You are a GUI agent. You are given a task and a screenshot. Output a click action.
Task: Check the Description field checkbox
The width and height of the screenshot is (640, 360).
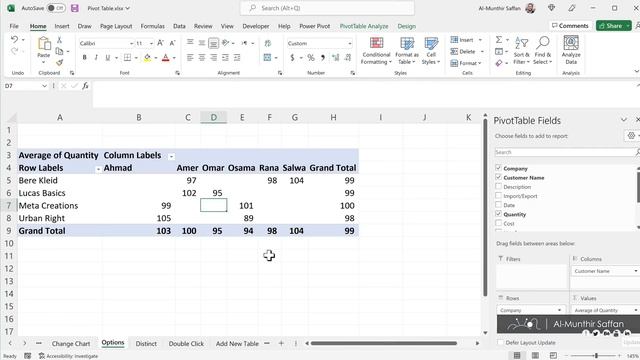(498, 186)
